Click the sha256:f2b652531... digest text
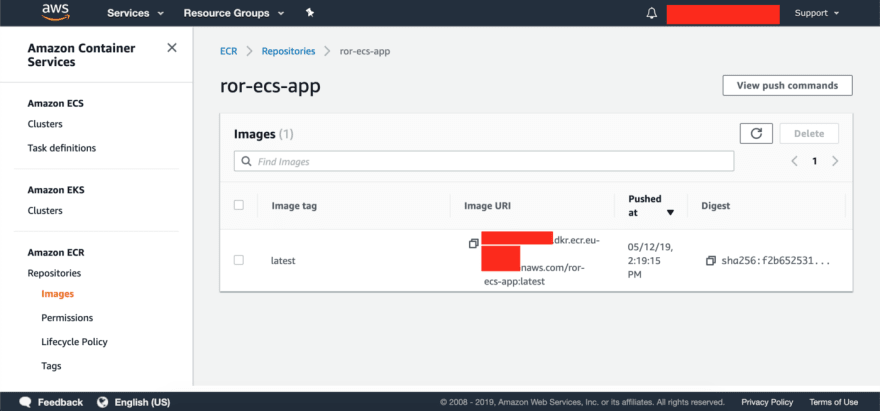This screenshot has height=411, width=880. (776, 261)
